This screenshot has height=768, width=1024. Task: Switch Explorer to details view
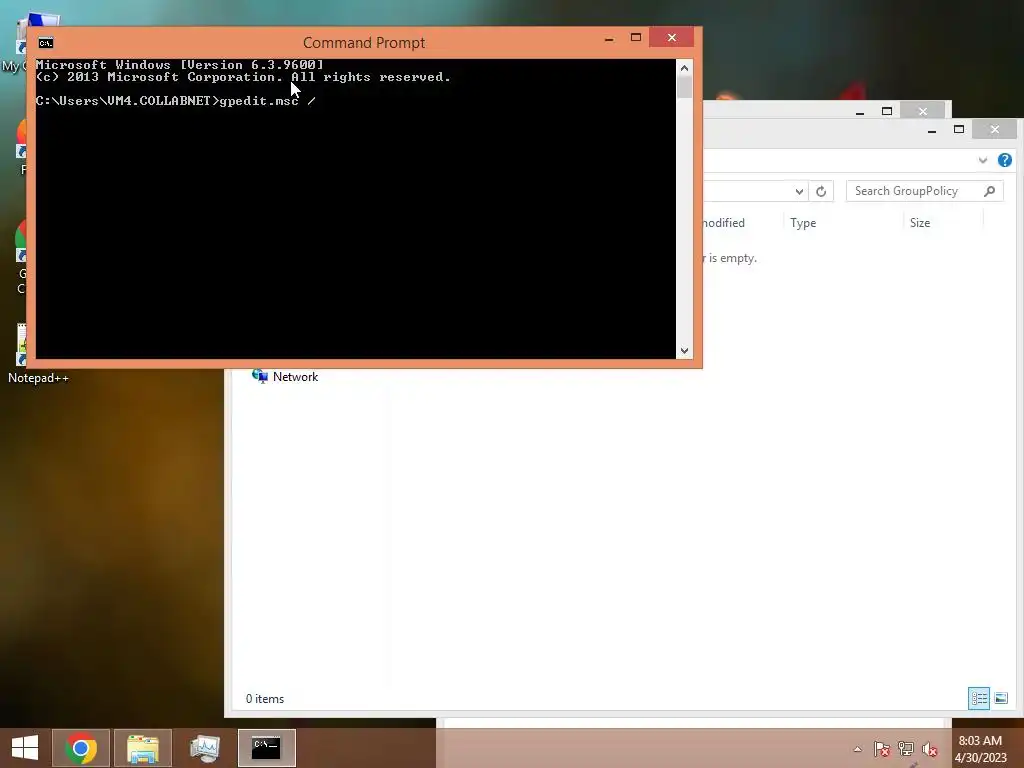point(978,698)
